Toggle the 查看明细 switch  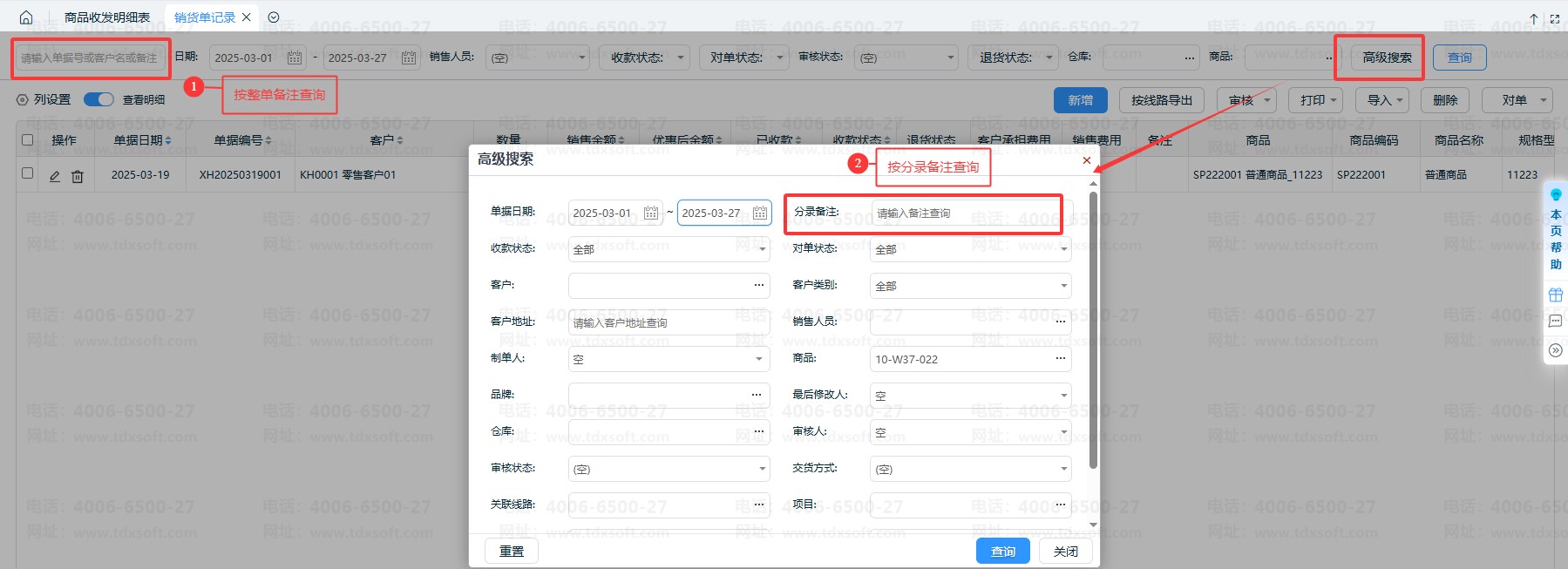click(x=98, y=100)
